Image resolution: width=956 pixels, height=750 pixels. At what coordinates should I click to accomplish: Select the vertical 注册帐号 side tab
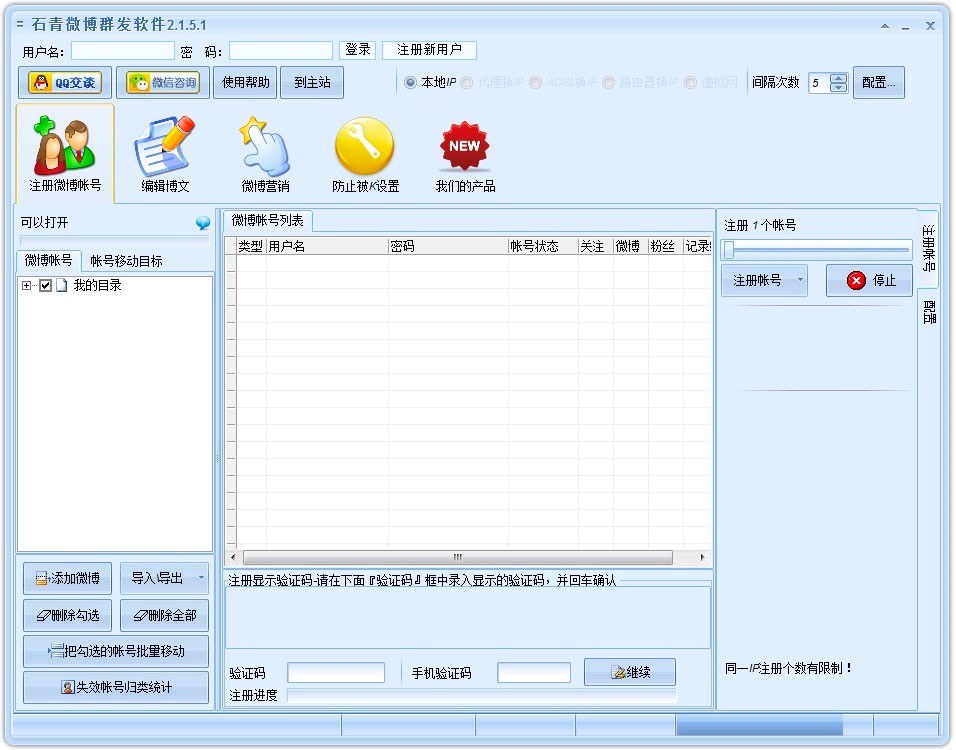(928, 248)
